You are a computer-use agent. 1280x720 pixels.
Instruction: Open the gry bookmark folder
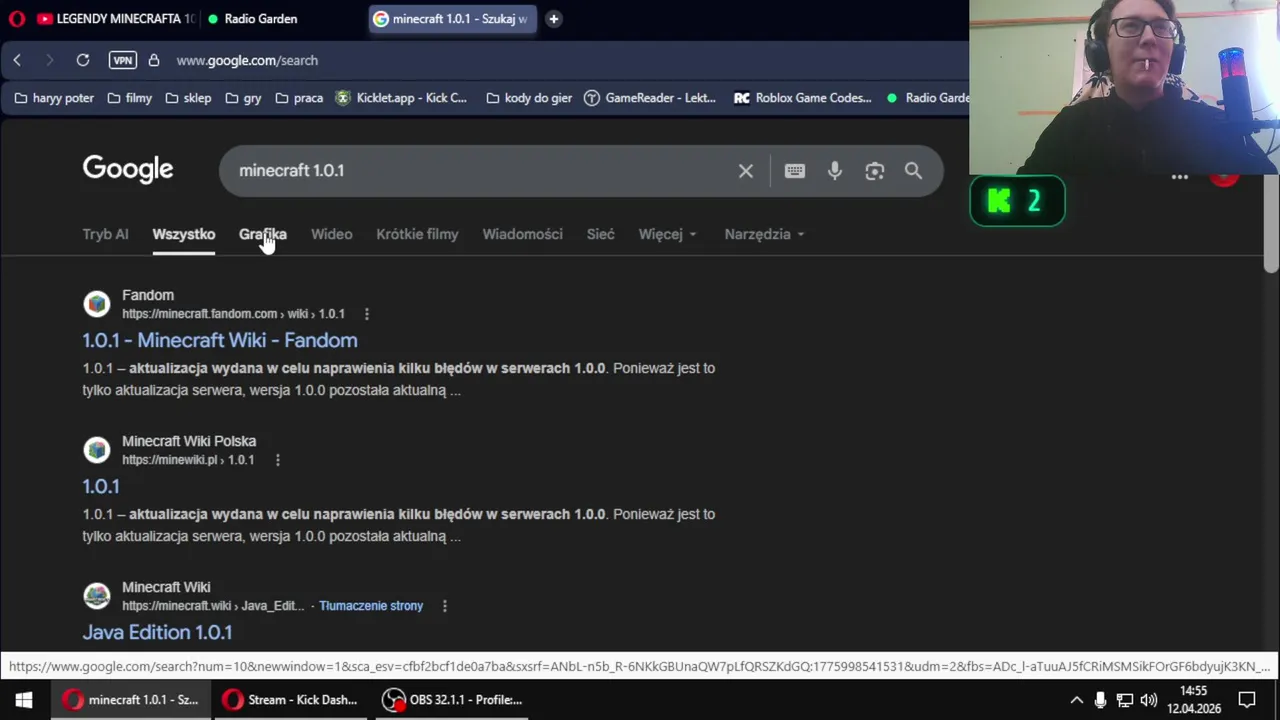tap(244, 98)
